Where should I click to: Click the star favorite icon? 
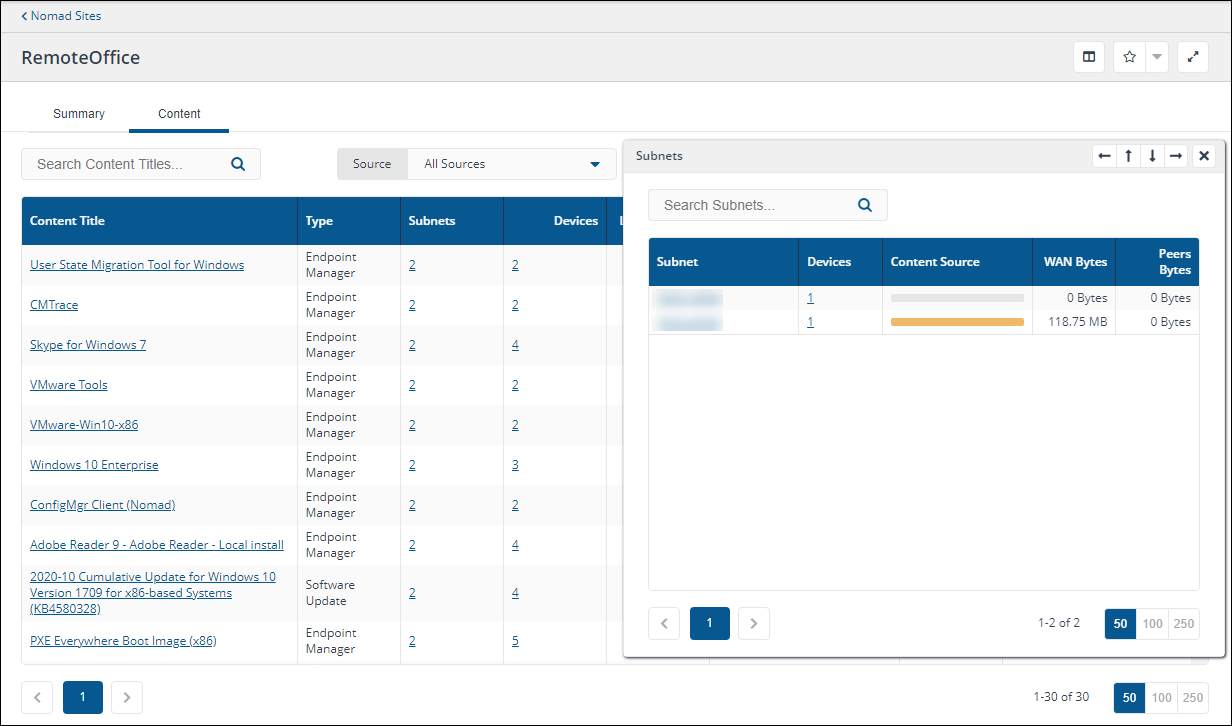[x=1129, y=57]
